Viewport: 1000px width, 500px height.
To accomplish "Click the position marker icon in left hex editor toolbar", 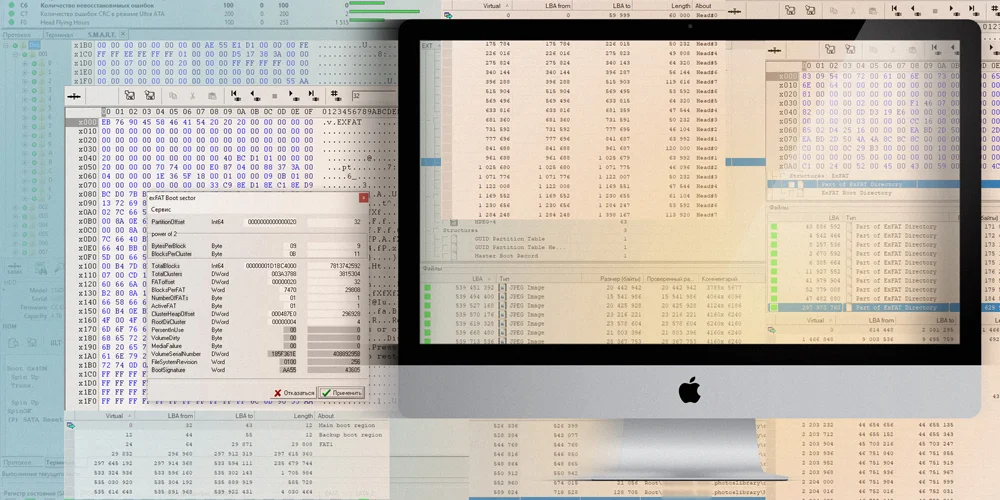I will tap(75, 96).
